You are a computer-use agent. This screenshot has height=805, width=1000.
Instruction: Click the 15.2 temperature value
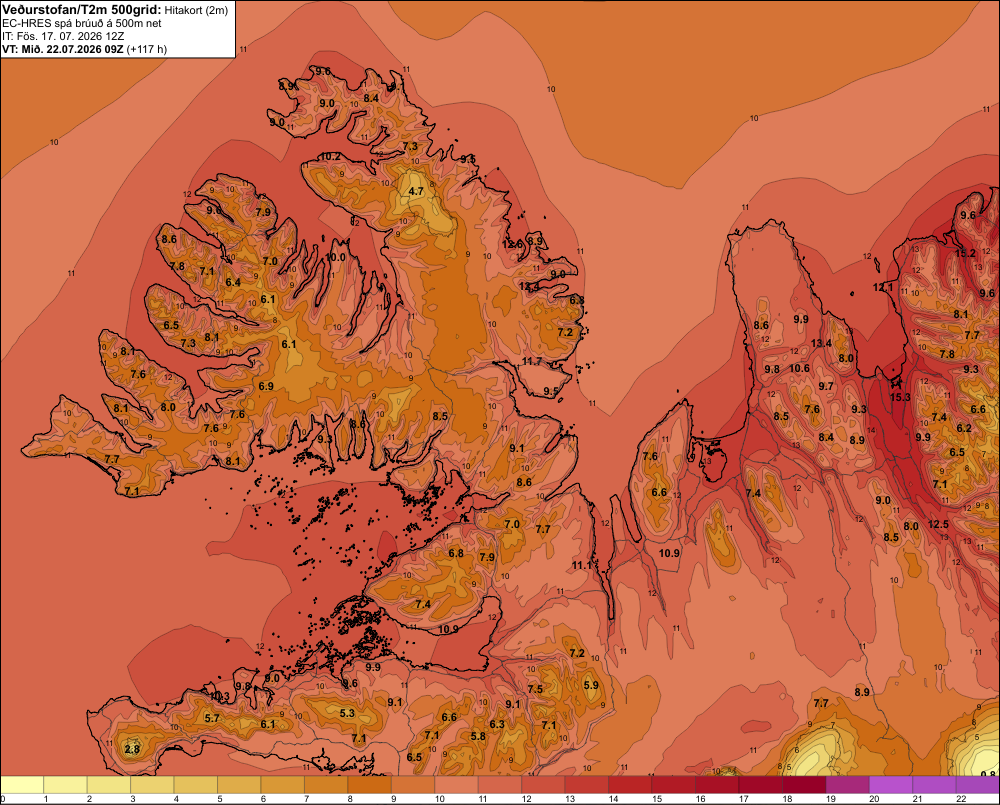click(966, 253)
